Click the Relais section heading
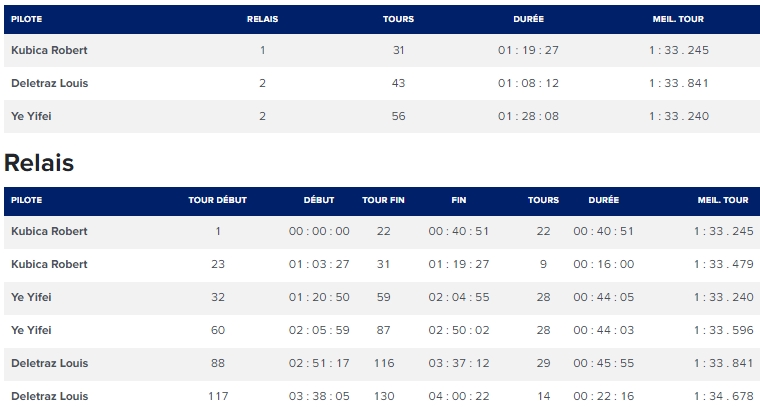The height and width of the screenshot is (407, 760). pos(39,163)
